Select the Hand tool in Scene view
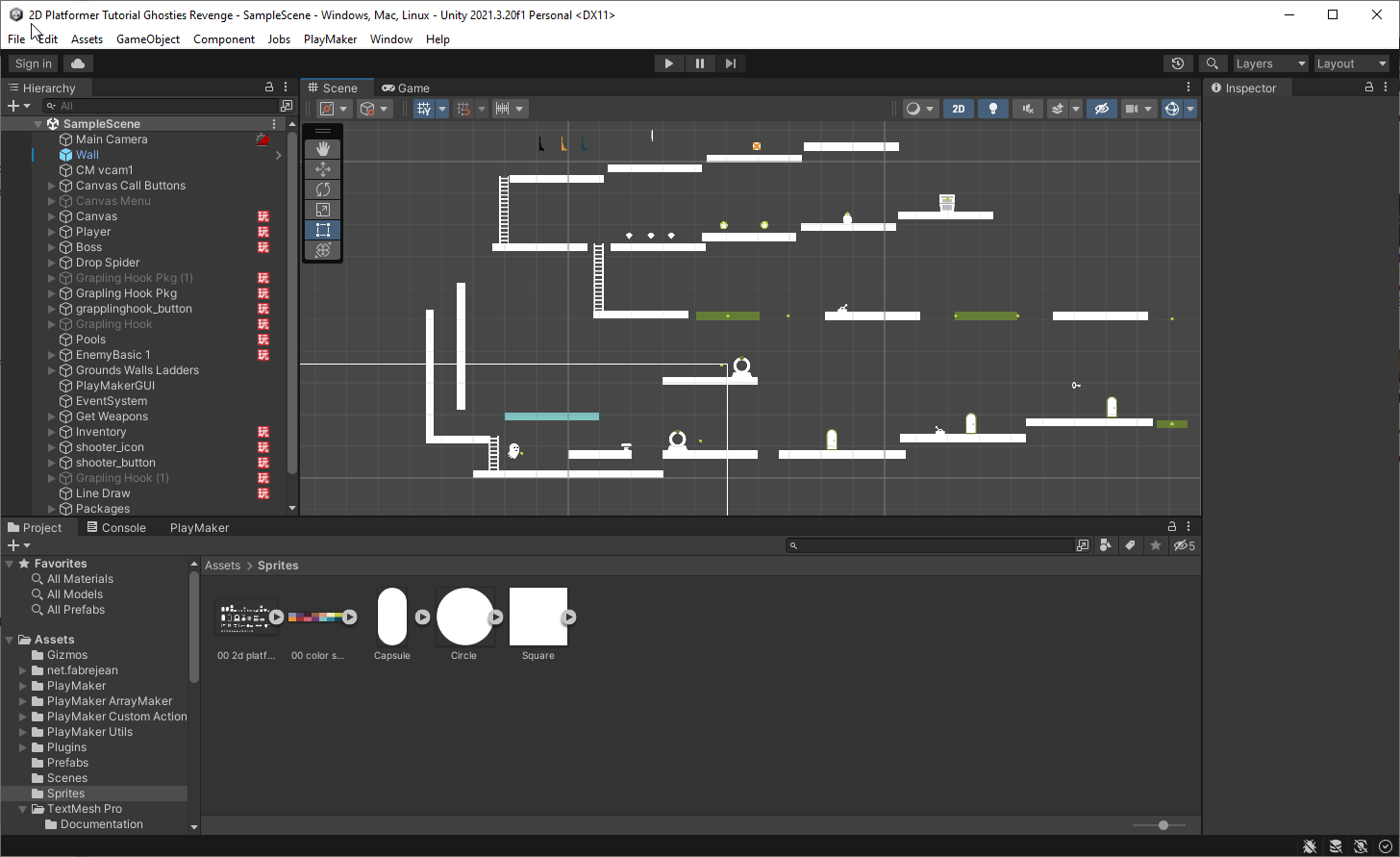 (x=323, y=148)
